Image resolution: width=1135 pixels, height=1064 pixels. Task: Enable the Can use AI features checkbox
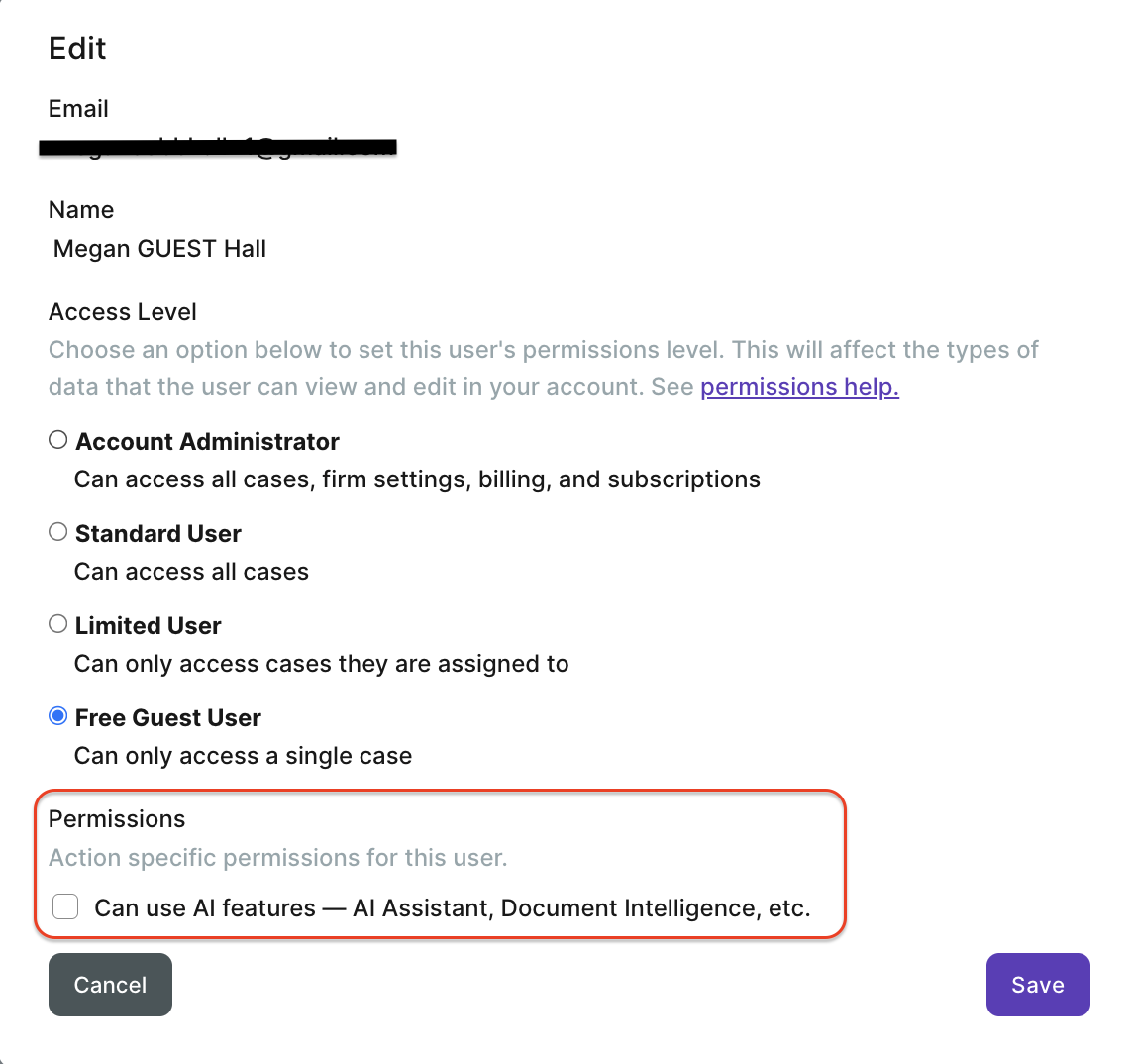(64, 905)
